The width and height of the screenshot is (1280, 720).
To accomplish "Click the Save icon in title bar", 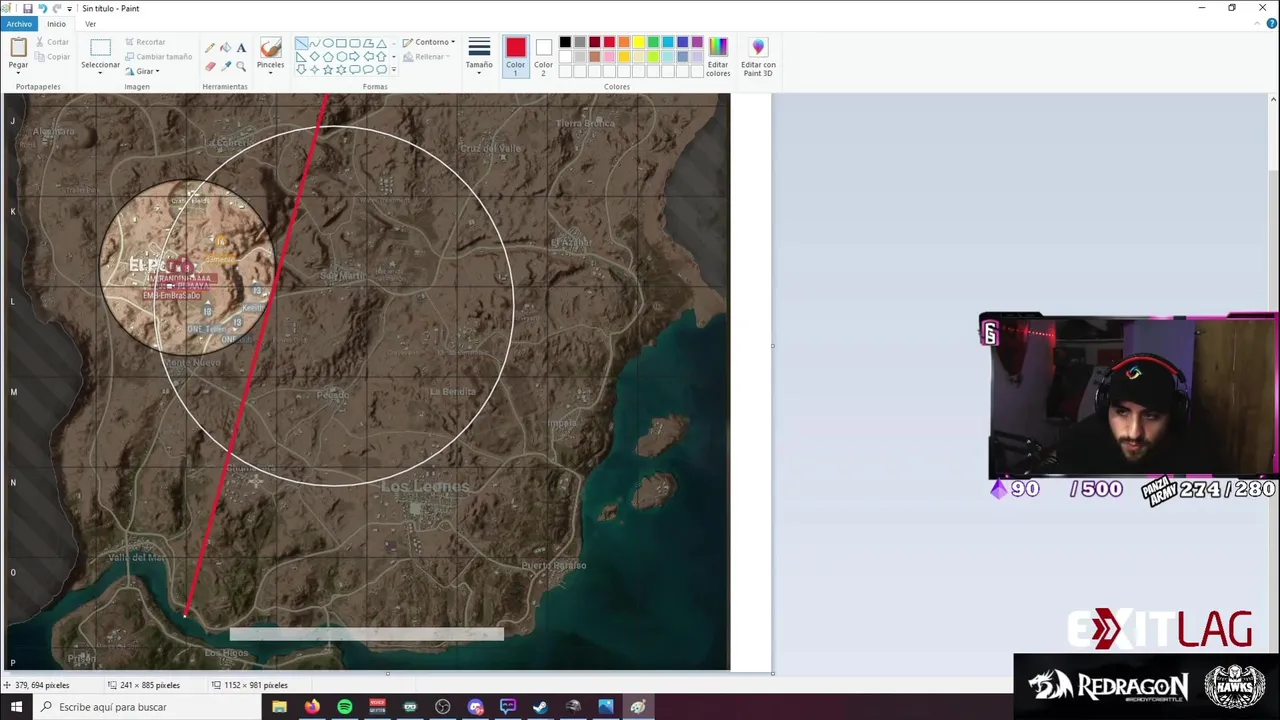I will 27,8.
